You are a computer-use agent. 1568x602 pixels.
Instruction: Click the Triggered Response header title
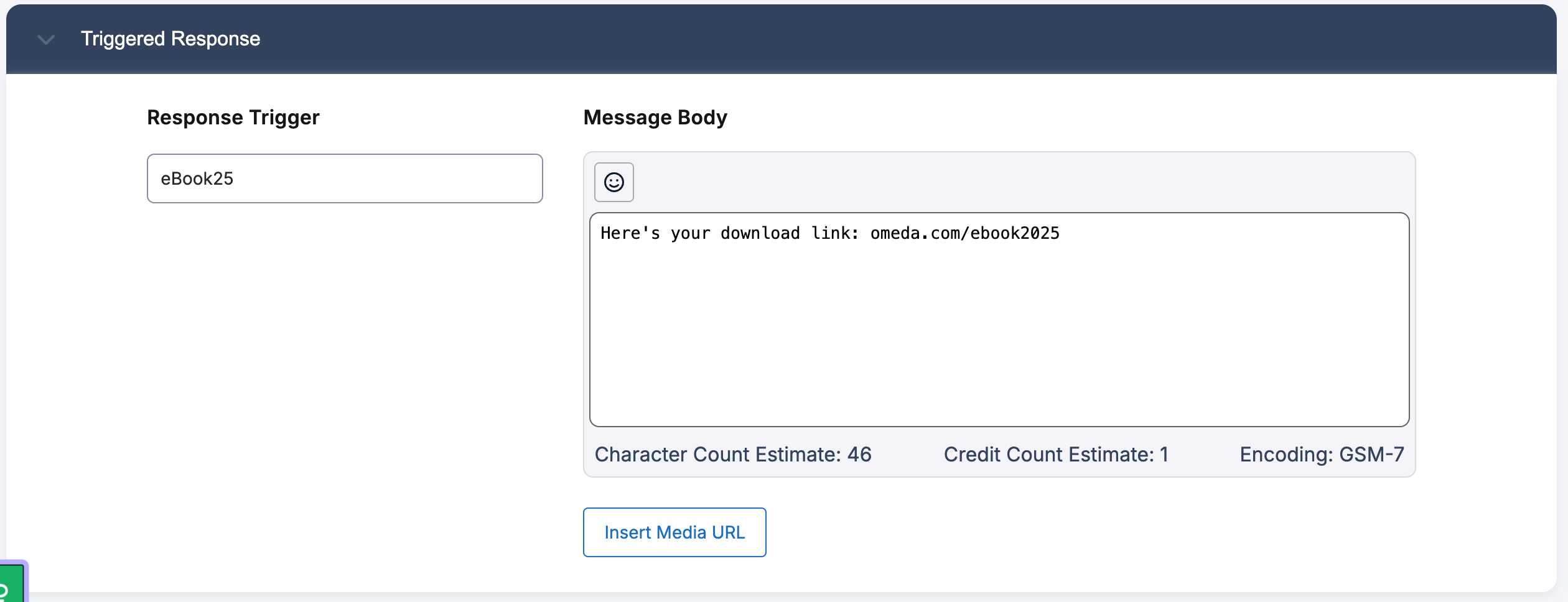170,39
